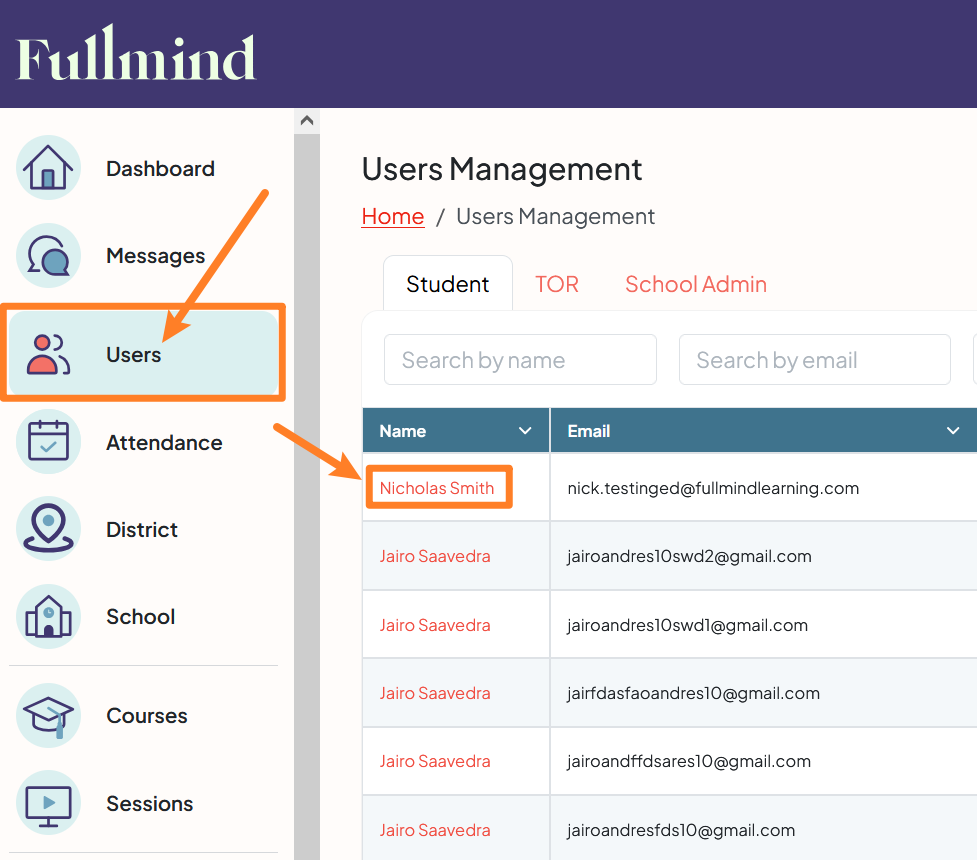977x860 pixels.
Task: Open the Dashboard home icon
Action: coord(48,168)
